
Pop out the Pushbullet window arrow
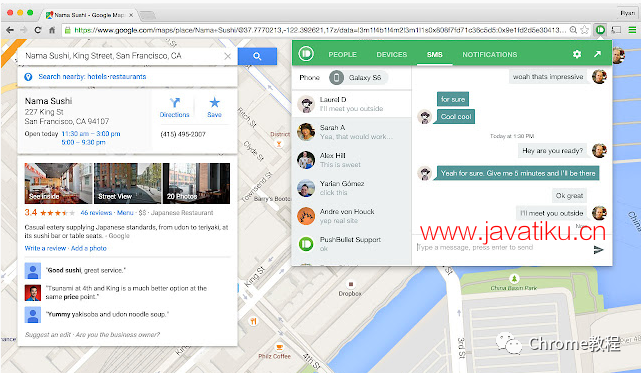click(x=598, y=54)
